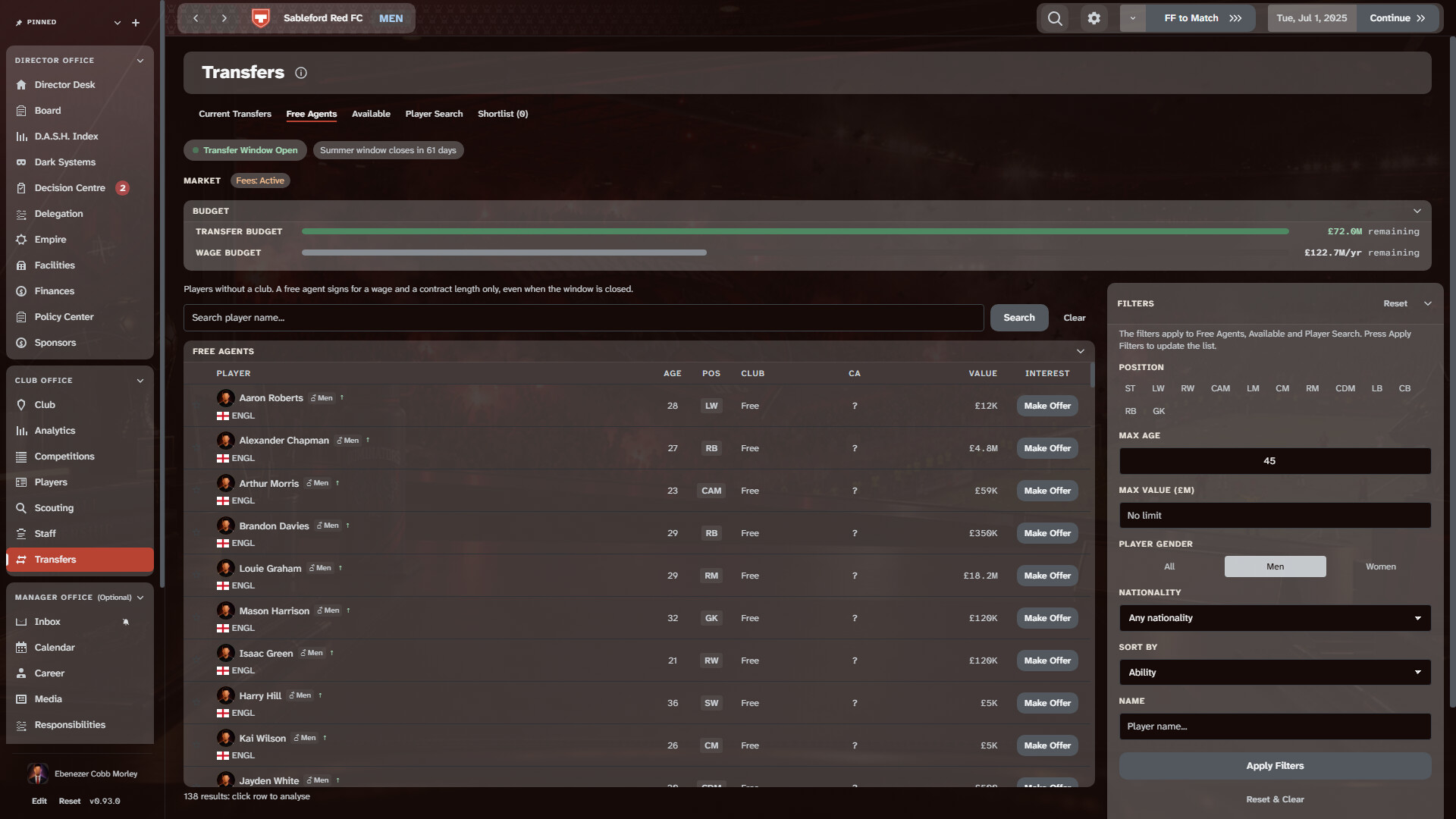1456x819 pixels.
Task: Add a pinned item with plus icon
Action: click(x=136, y=23)
